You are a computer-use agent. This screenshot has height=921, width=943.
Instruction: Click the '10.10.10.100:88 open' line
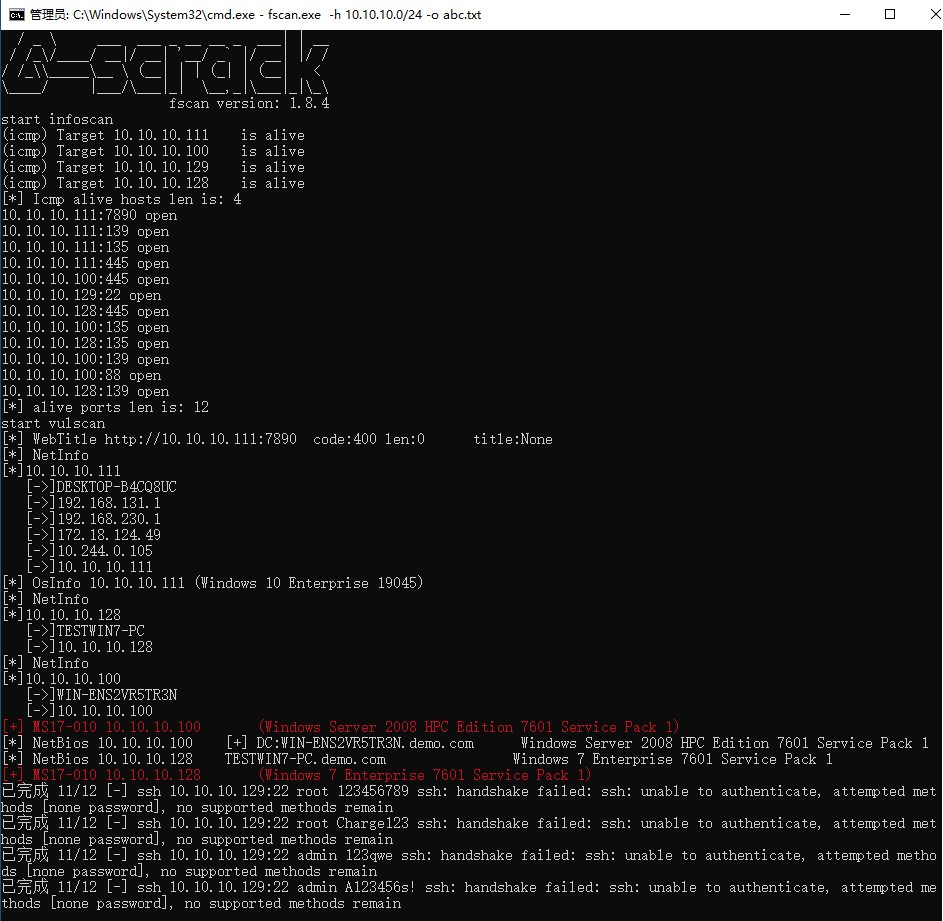pyautogui.click(x=81, y=375)
